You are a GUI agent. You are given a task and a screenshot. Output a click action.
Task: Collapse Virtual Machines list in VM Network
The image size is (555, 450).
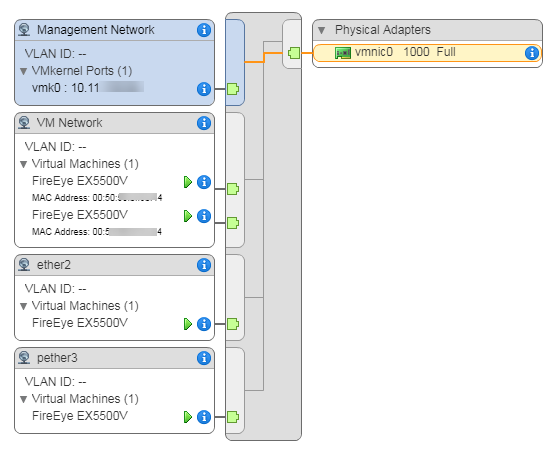[x=24, y=164]
